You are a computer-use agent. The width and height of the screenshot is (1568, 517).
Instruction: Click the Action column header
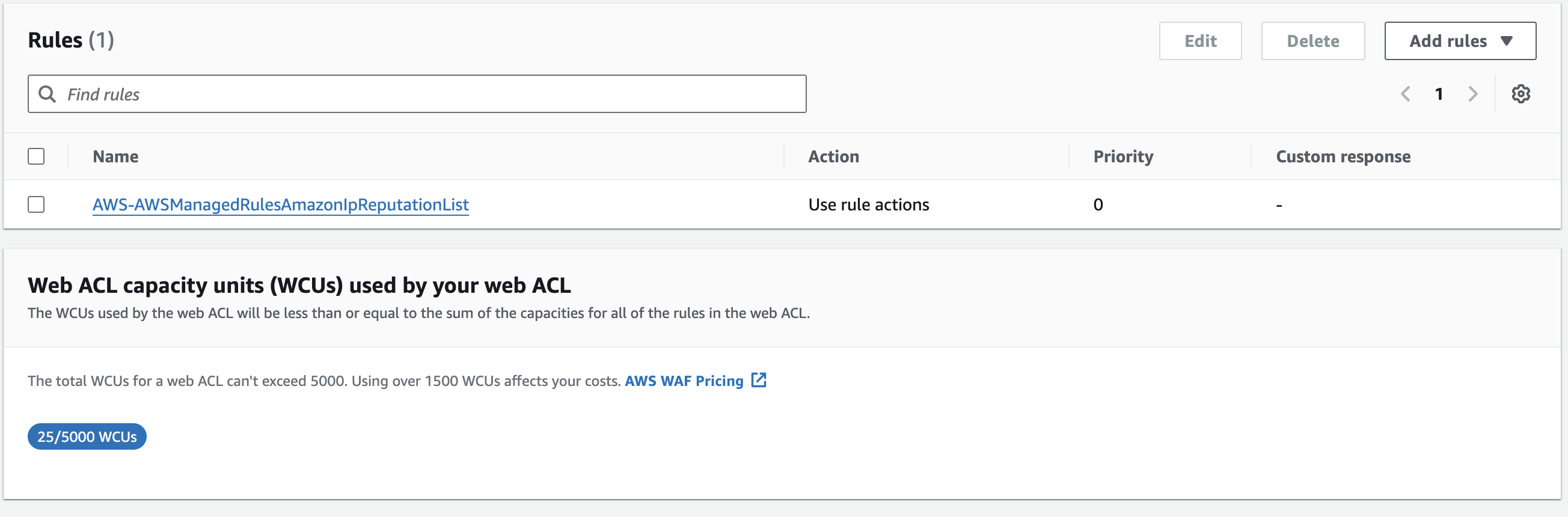833,156
